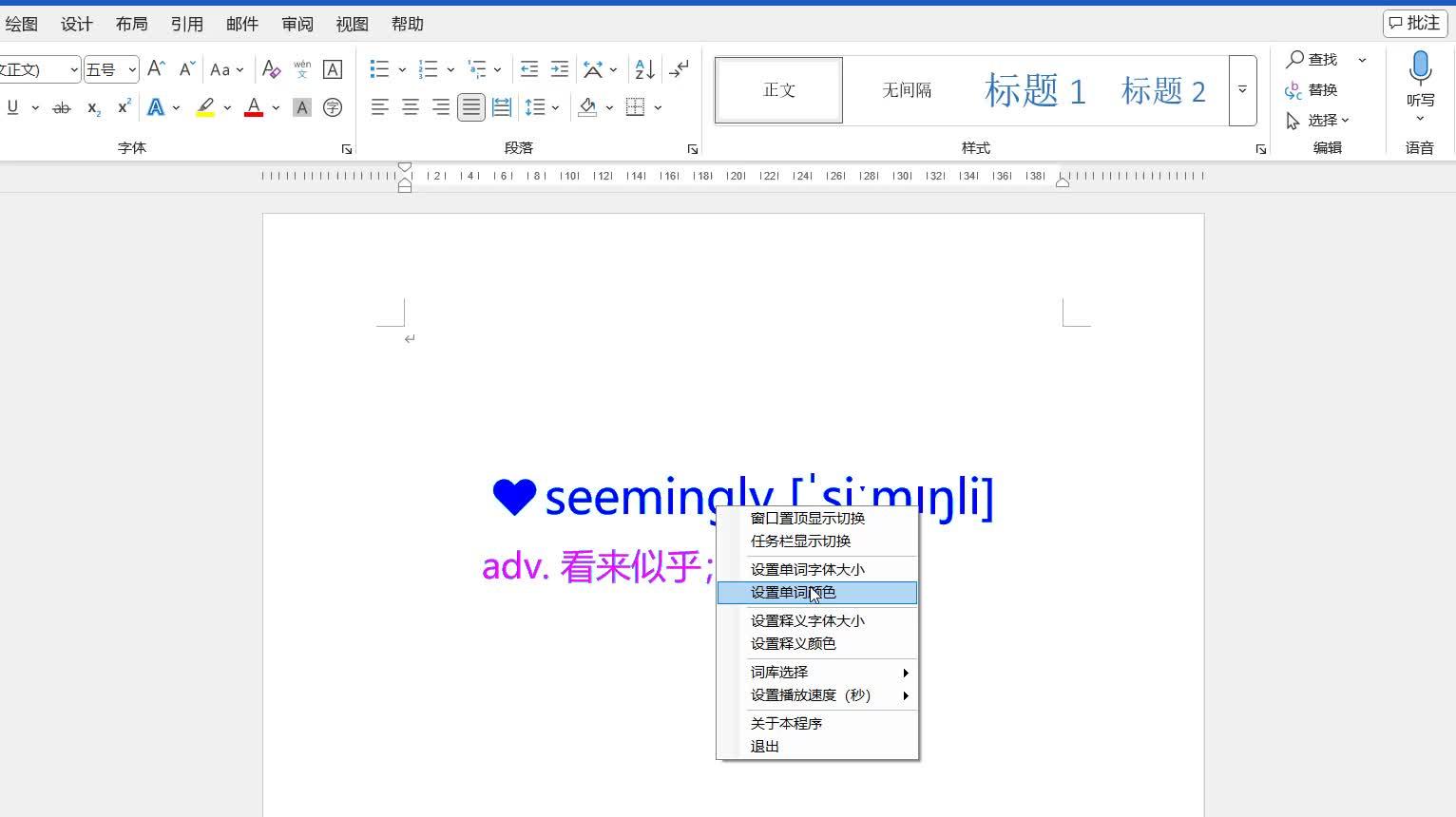The image size is (1456, 817).
Task: Click the Increase Font Size icon
Action: coord(157,68)
